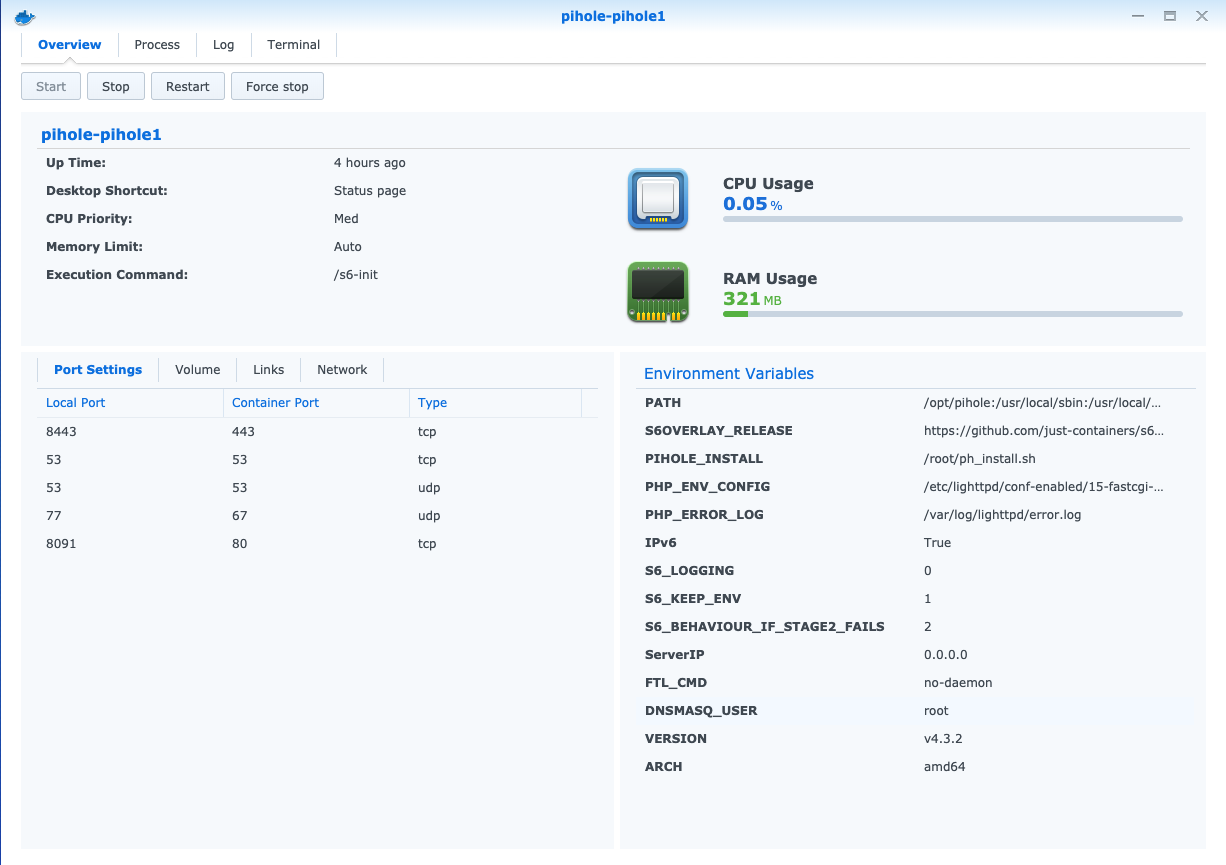Click the RAM Usage progress bar
Image resolution: width=1226 pixels, height=865 pixels.
(952, 314)
